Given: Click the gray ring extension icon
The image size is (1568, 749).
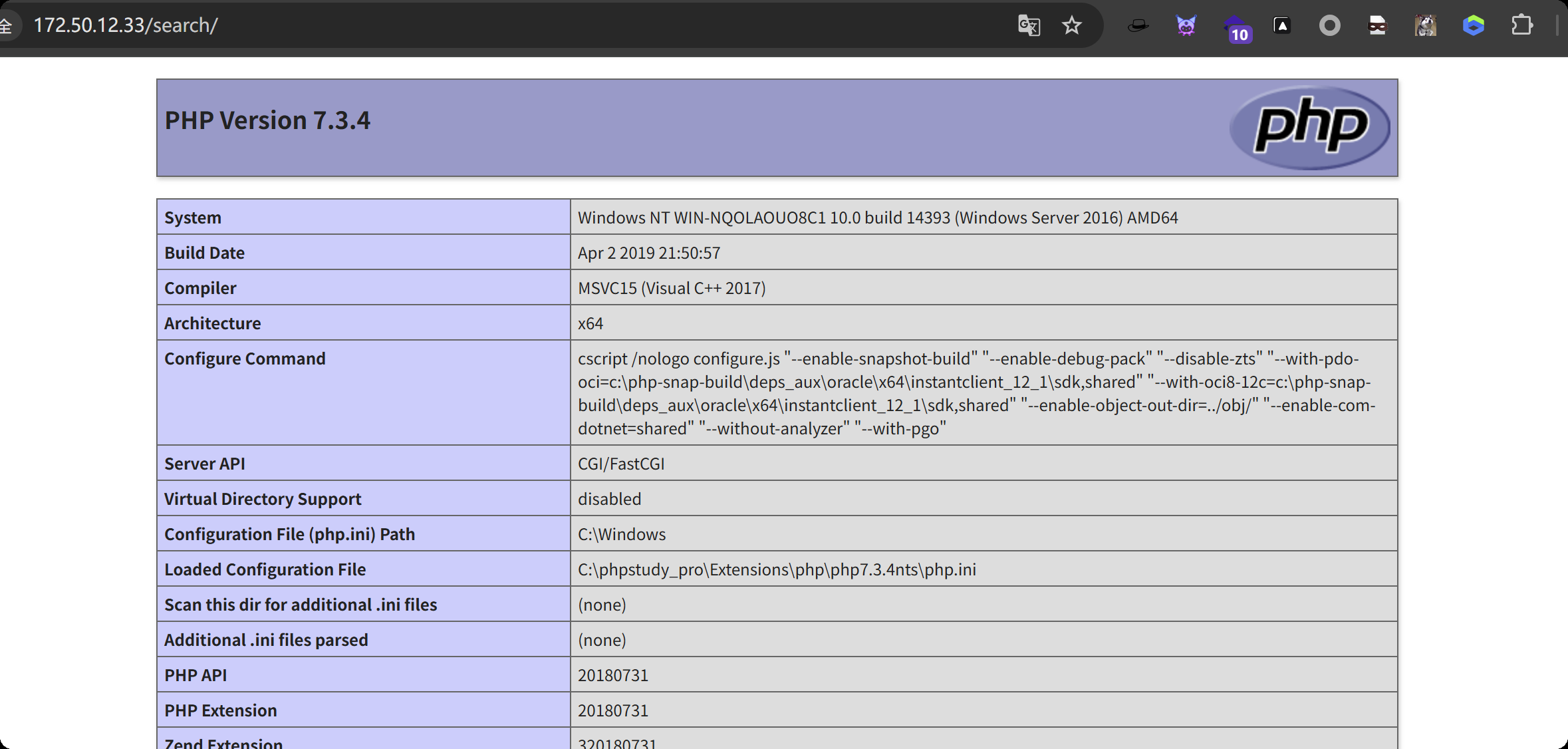Looking at the screenshot, I should coord(1329,26).
